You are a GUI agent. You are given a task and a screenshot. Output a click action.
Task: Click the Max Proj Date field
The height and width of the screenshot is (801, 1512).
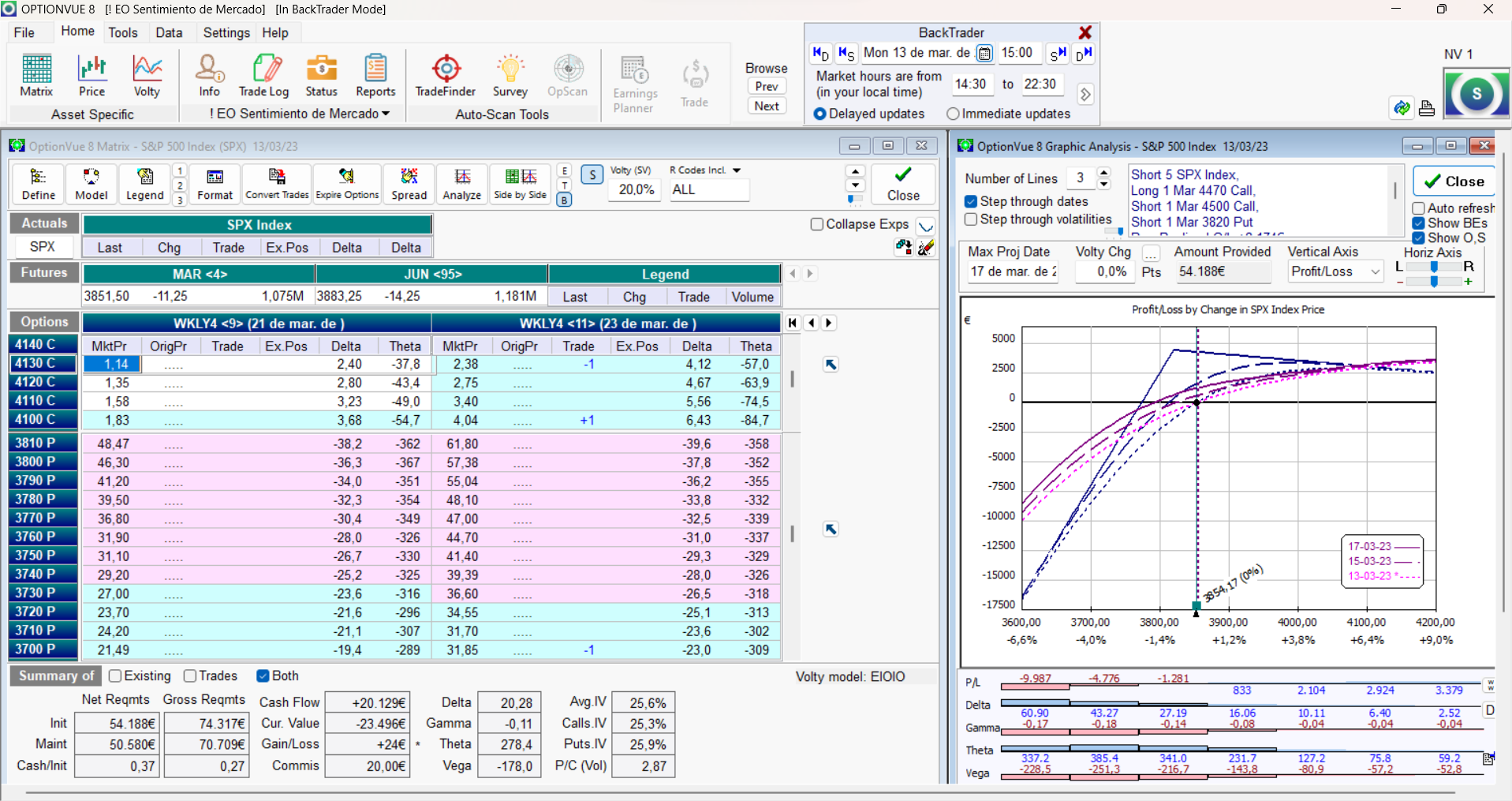click(1013, 272)
